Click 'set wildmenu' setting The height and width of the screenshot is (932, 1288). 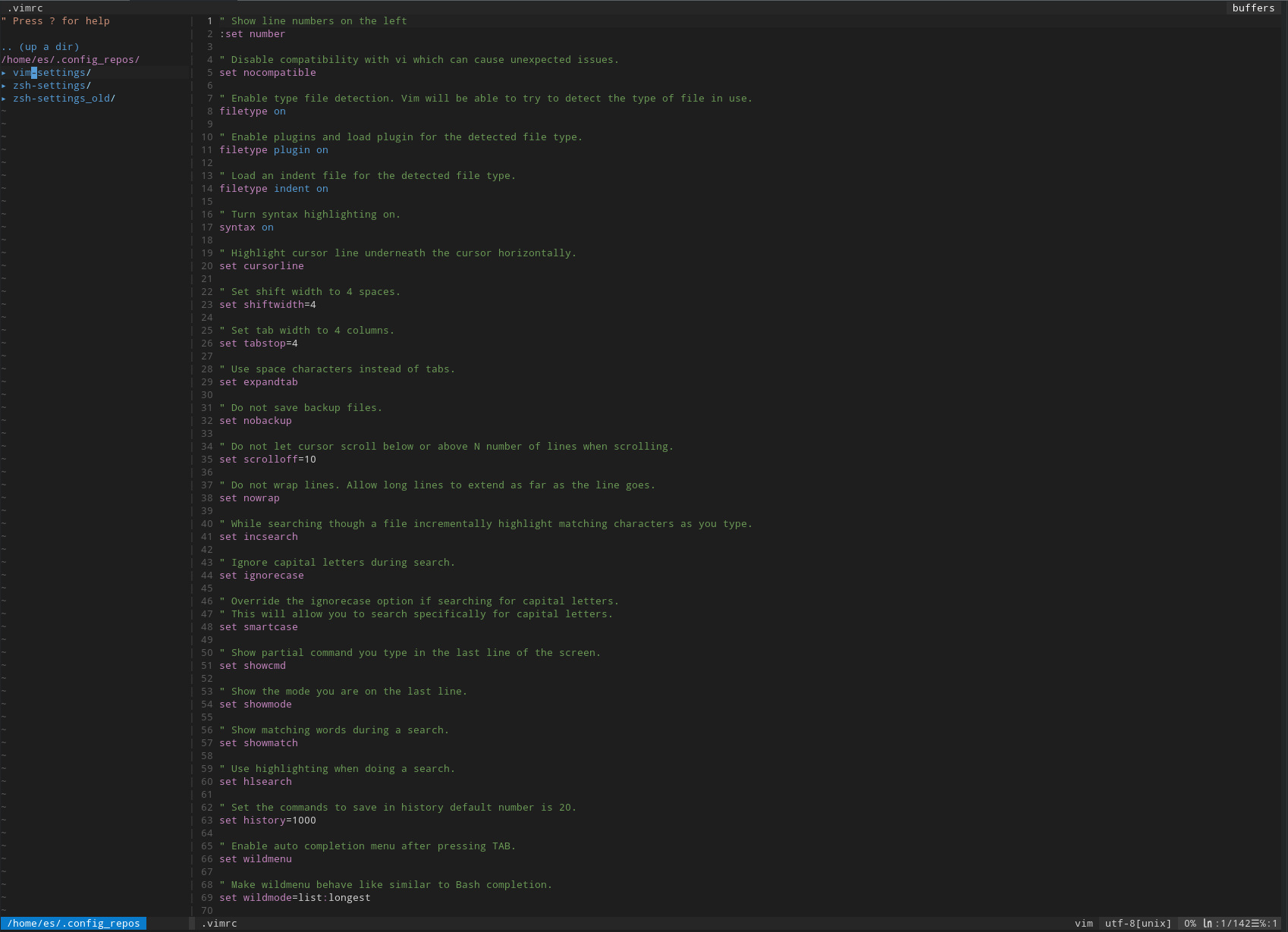point(256,859)
